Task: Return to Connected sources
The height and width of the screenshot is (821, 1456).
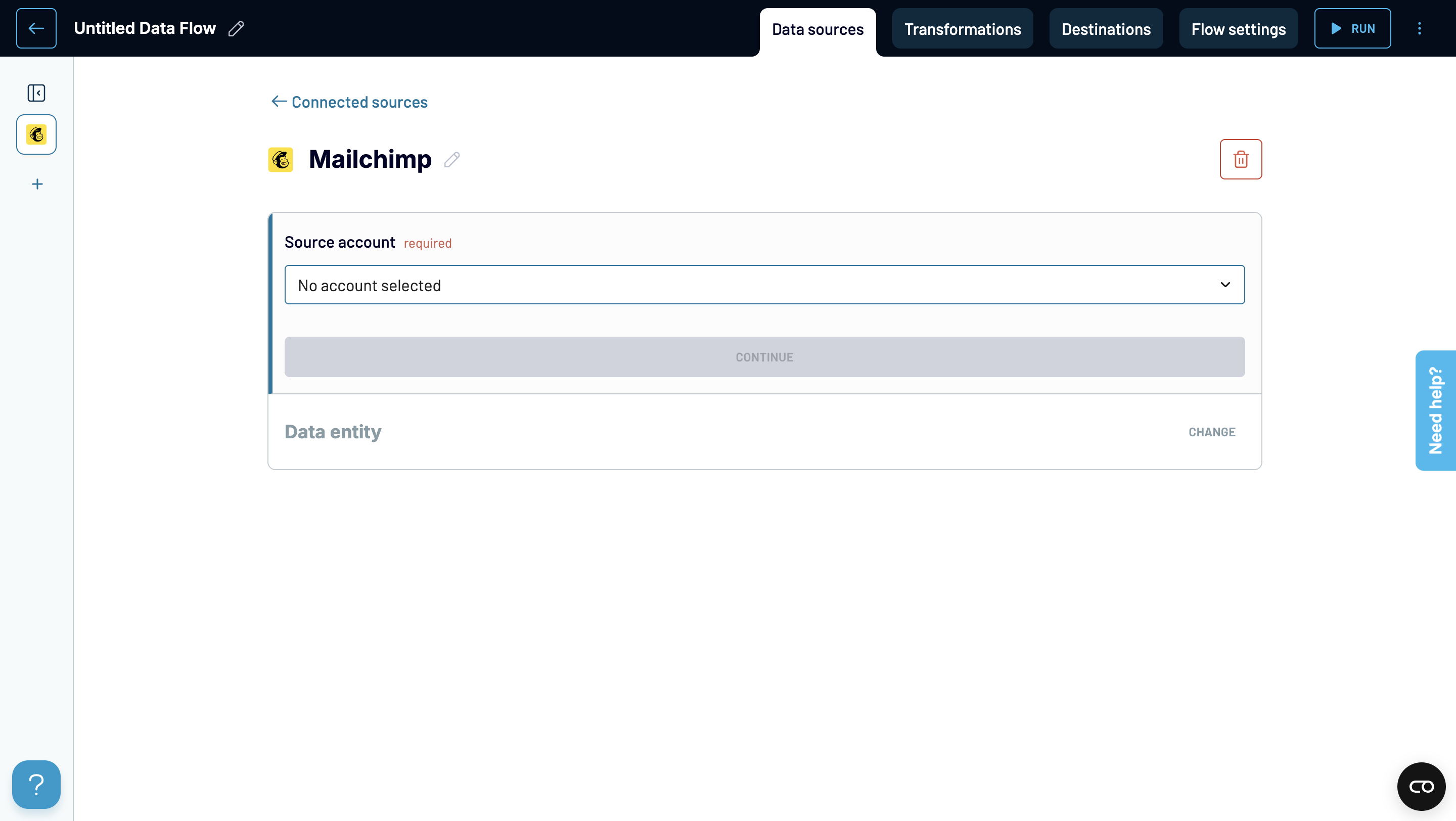Action: point(349,102)
